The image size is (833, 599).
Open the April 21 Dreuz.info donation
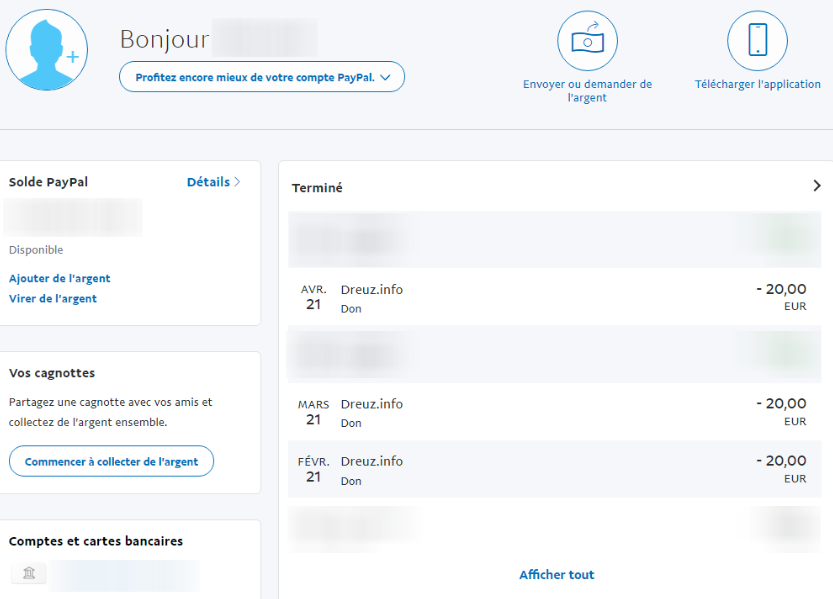[553, 297]
